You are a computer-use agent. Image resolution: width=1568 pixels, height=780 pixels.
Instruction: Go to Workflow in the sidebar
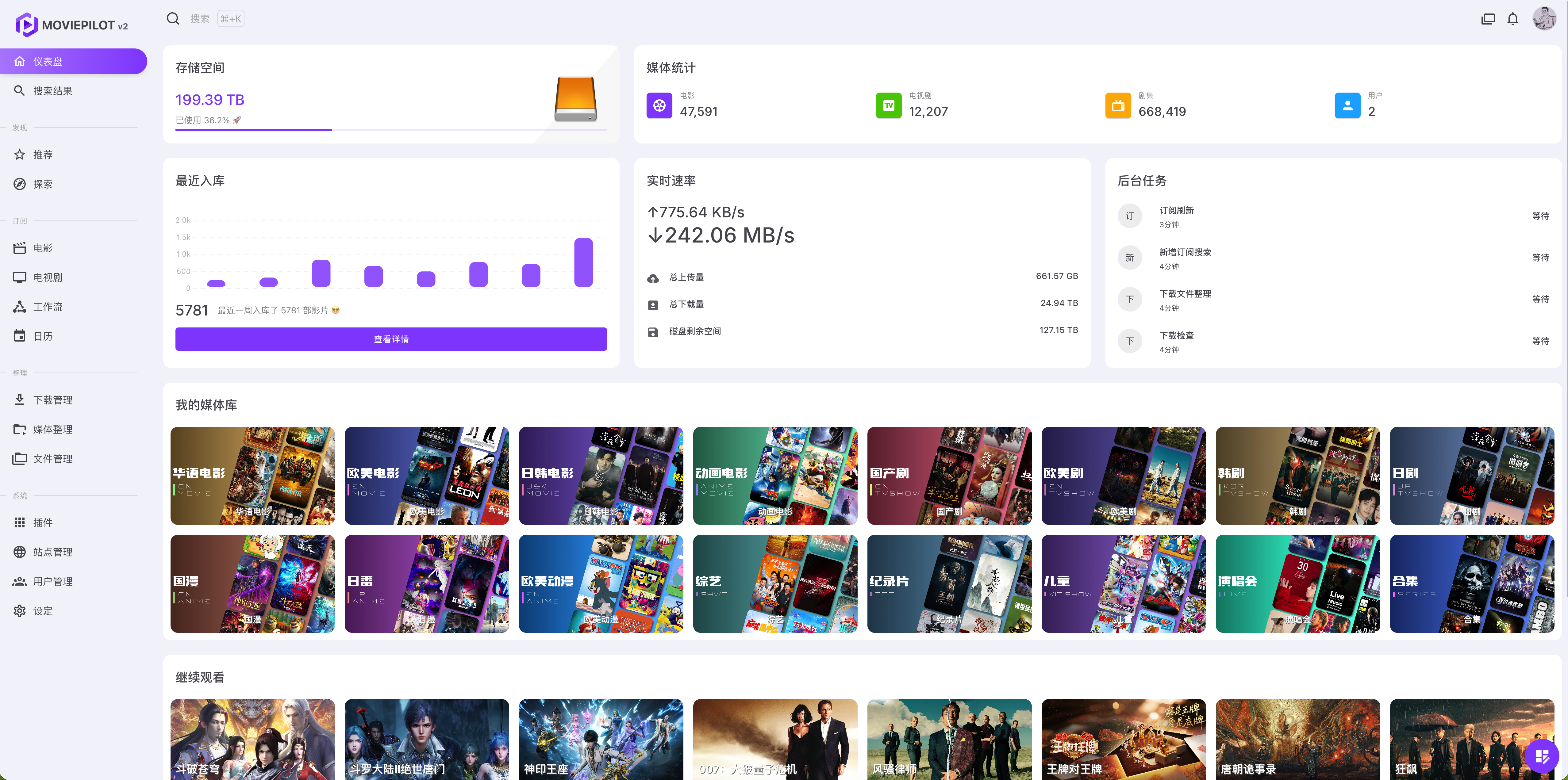tap(48, 307)
